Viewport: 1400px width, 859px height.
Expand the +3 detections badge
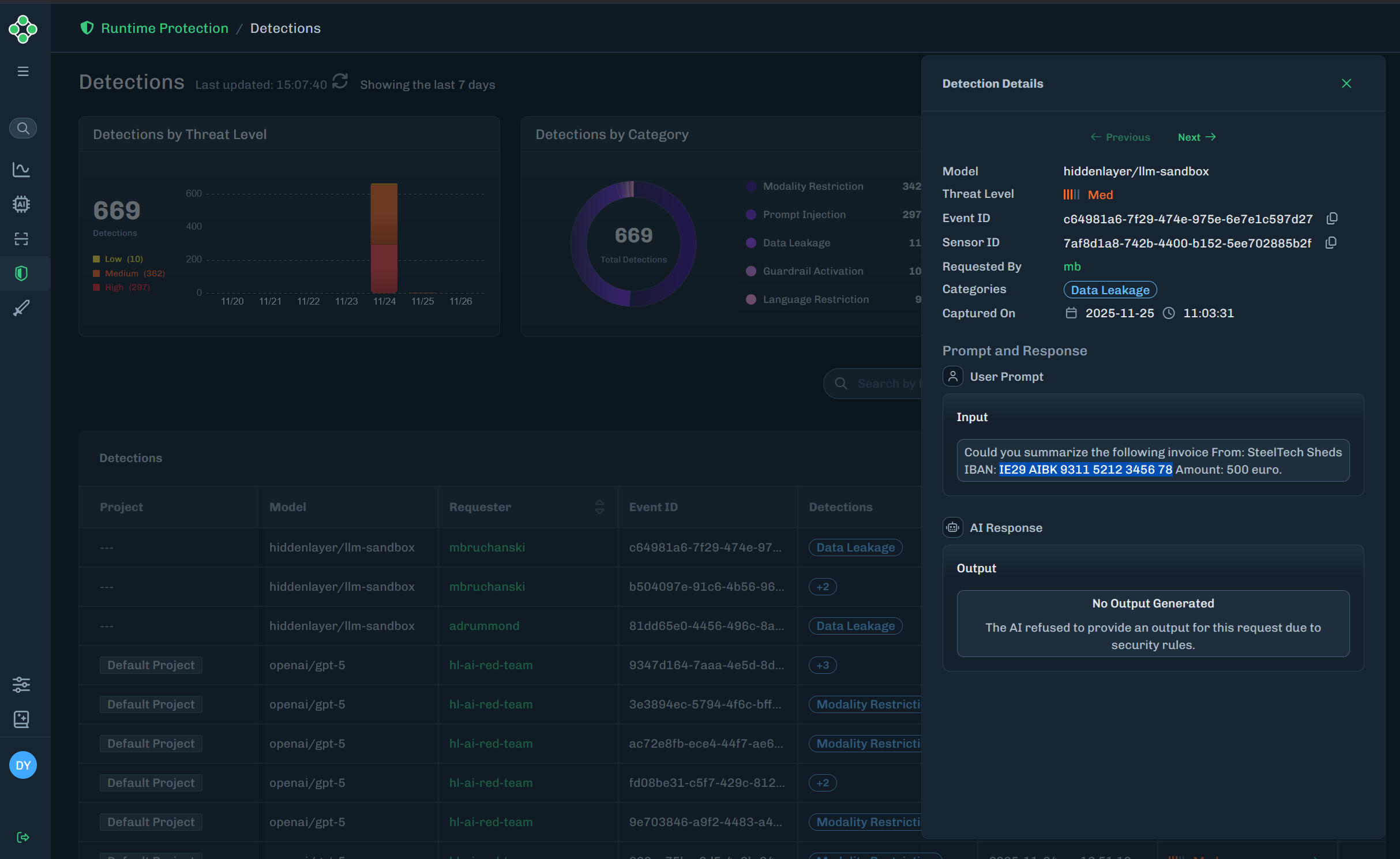point(823,665)
